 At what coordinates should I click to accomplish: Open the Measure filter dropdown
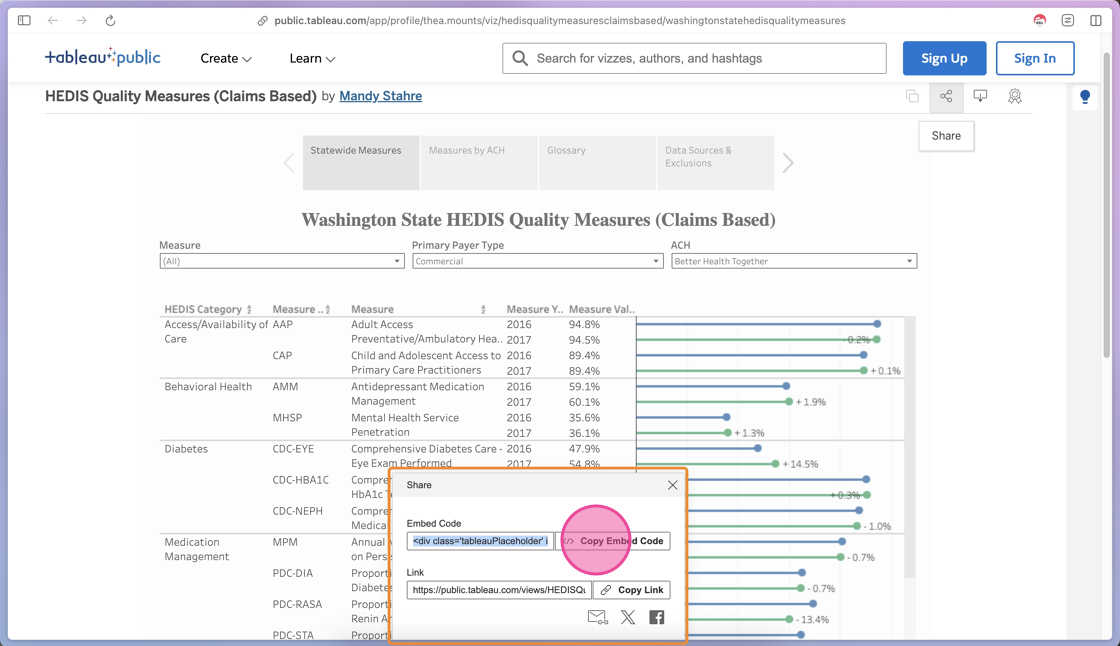tap(282, 262)
